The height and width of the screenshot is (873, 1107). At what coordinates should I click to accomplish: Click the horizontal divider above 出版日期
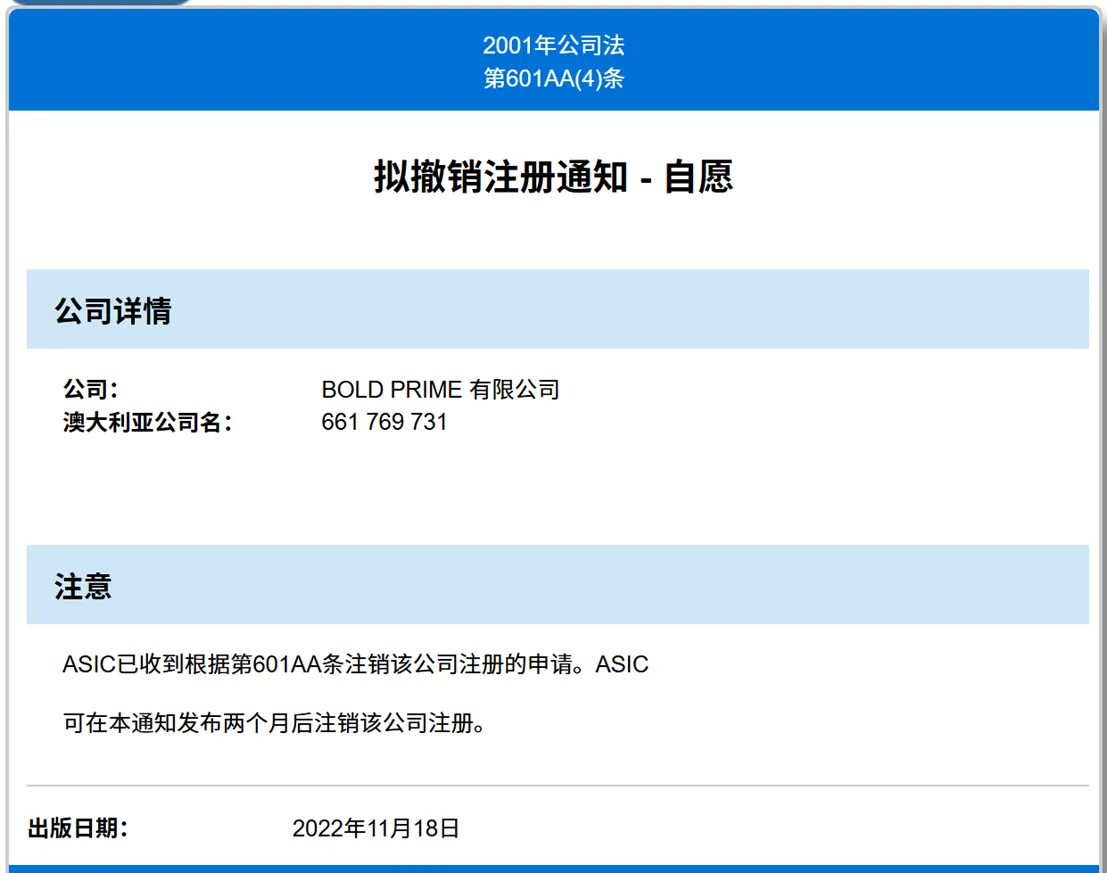click(558, 785)
